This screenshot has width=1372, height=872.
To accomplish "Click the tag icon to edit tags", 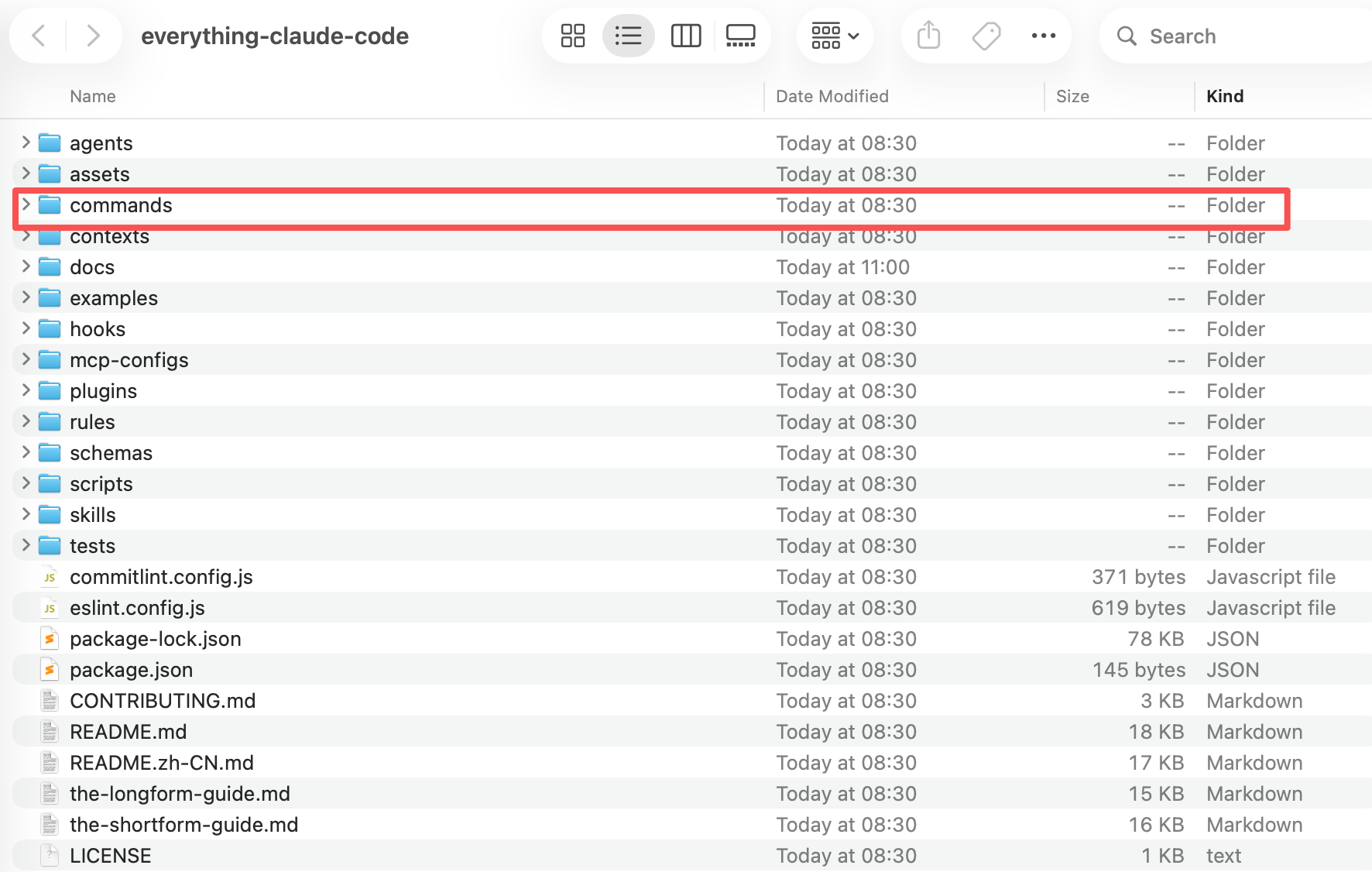I will [986, 36].
